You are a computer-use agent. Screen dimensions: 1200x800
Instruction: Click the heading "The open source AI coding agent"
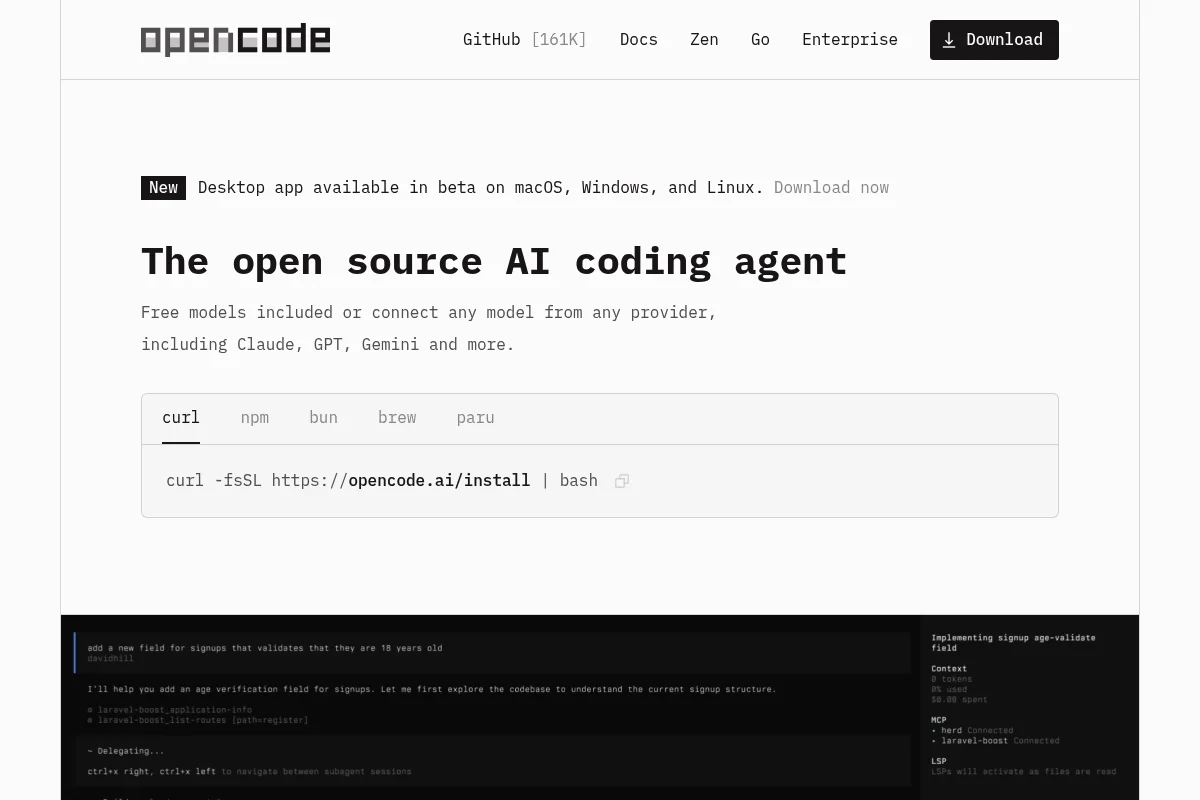click(x=494, y=262)
